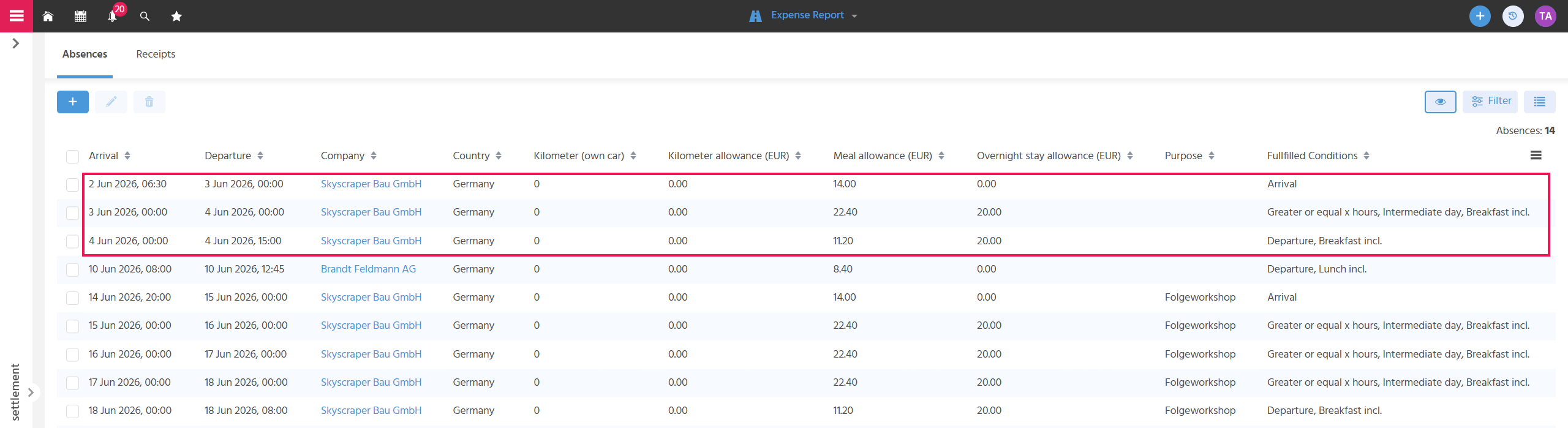Select the 18 Jun 2026, 00:00 row checkbox
The width and height of the screenshot is (1568, 428).
coord(72,411)
